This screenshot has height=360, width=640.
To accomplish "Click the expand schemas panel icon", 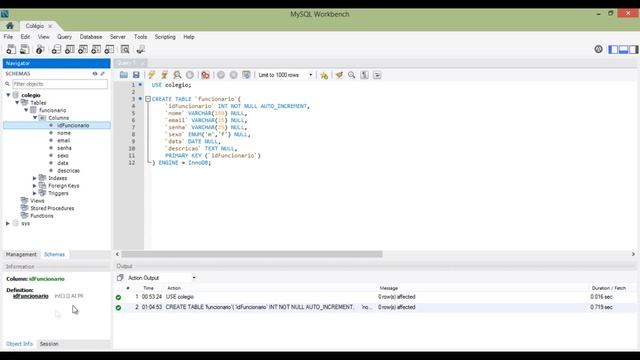I will point(103,73).
